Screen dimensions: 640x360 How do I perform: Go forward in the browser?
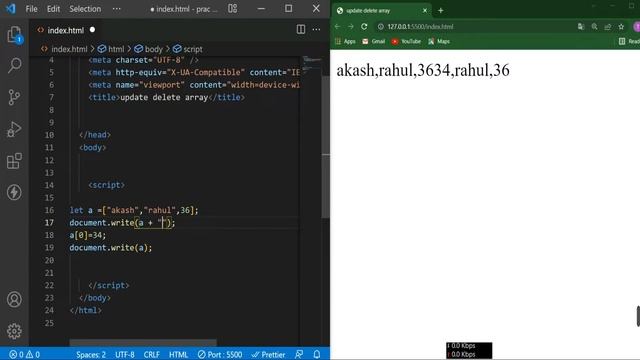(351, 27)
